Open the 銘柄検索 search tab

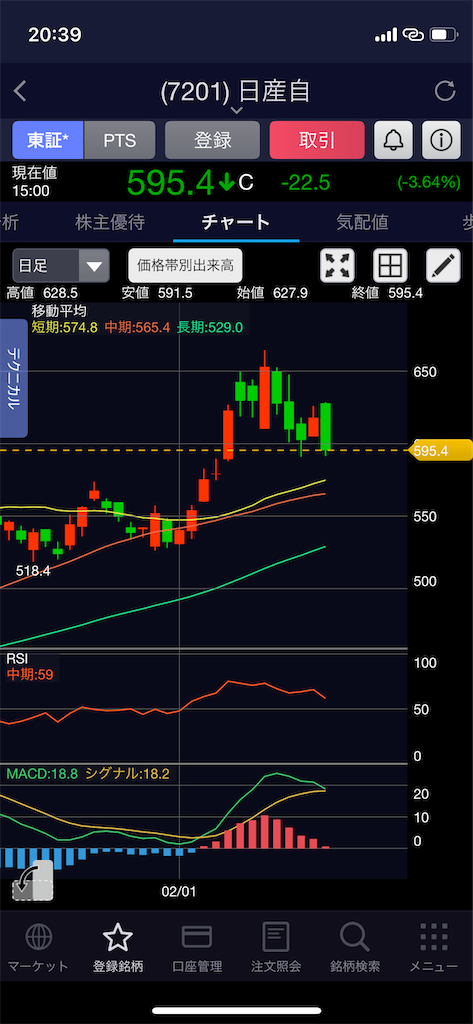pos(355,947)
